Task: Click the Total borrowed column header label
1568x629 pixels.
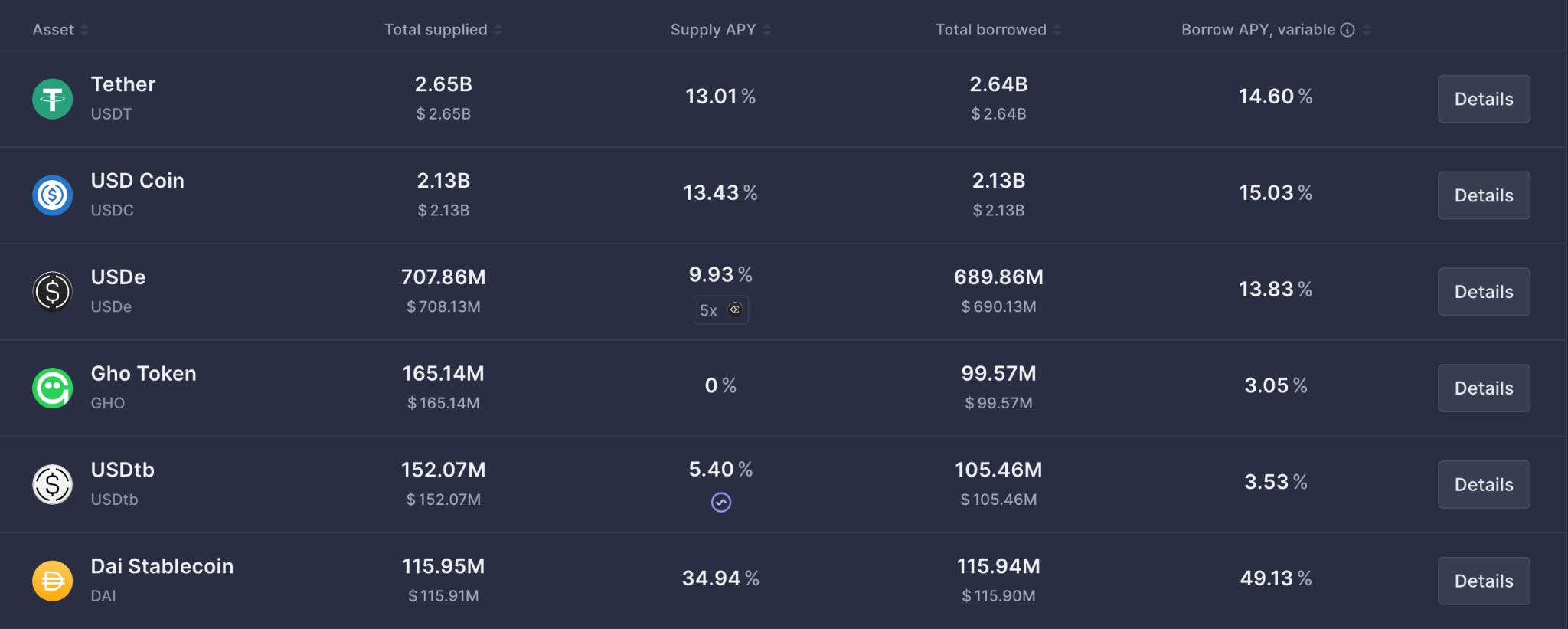Action: coord(991,30)
